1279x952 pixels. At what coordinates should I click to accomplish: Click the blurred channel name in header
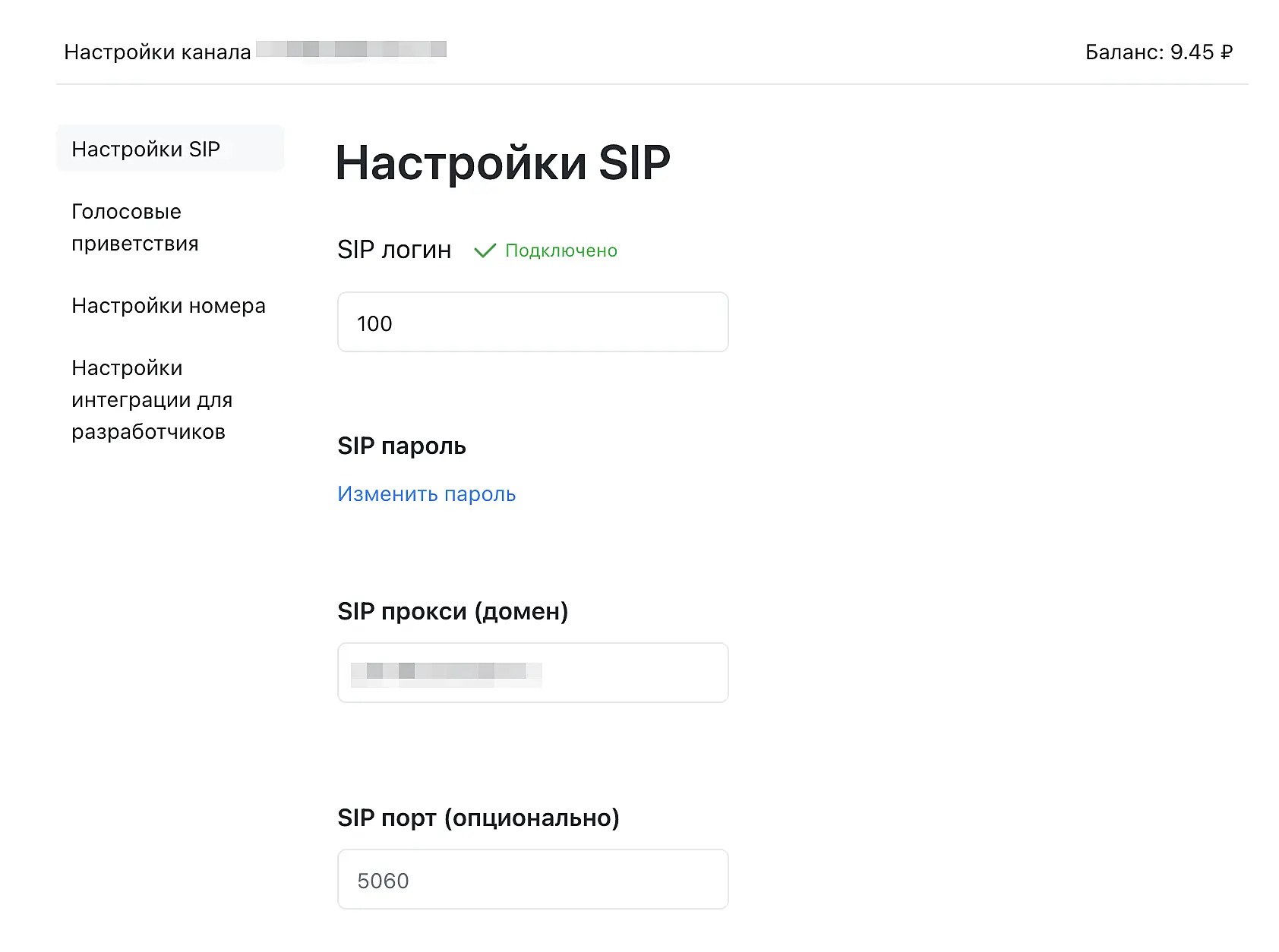(x=351, y=49)
